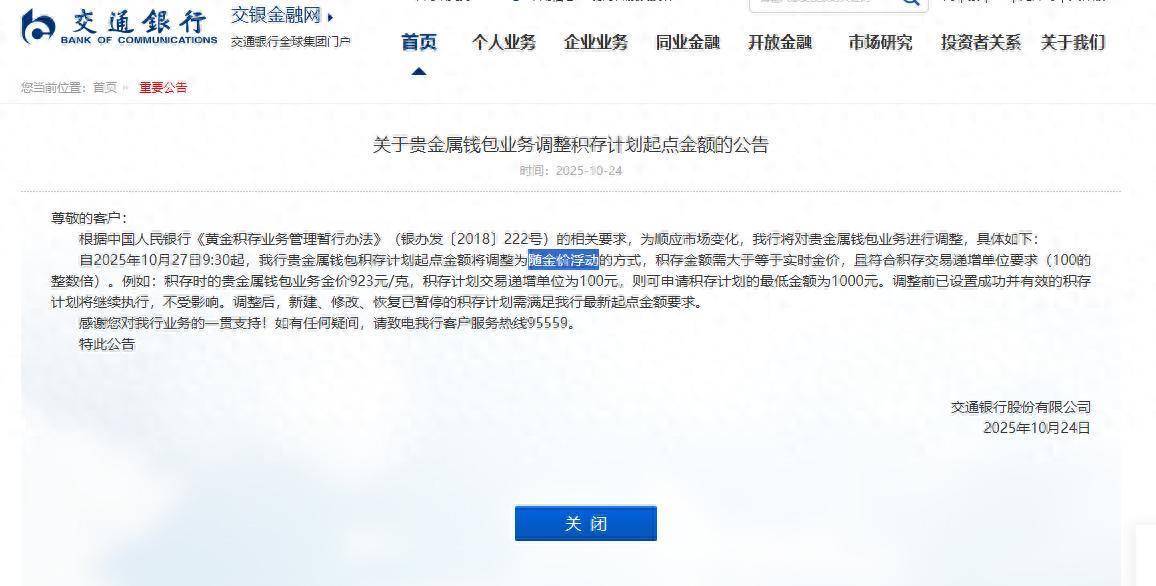The width and height of the screenshot is (1156, 586).
Task: Open the 个人业务 menu
Action: click(504, 43)
